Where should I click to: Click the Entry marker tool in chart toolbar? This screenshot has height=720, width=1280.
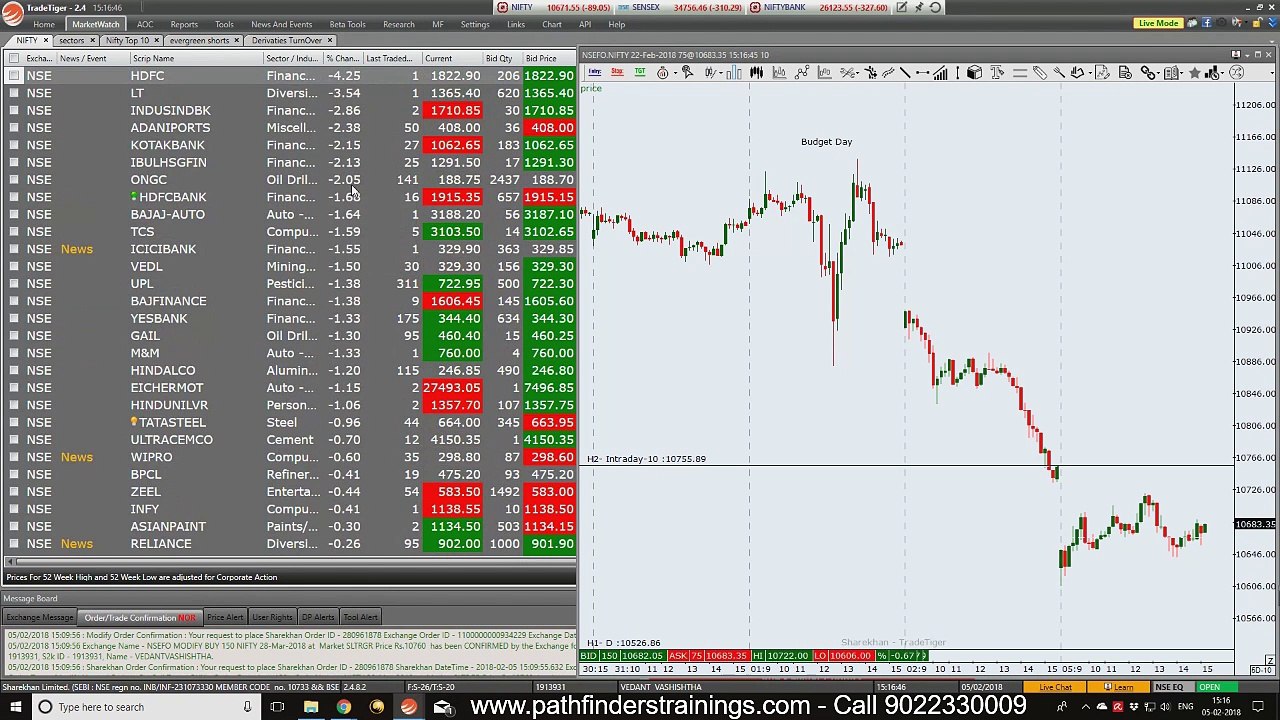tap(594, 72)
